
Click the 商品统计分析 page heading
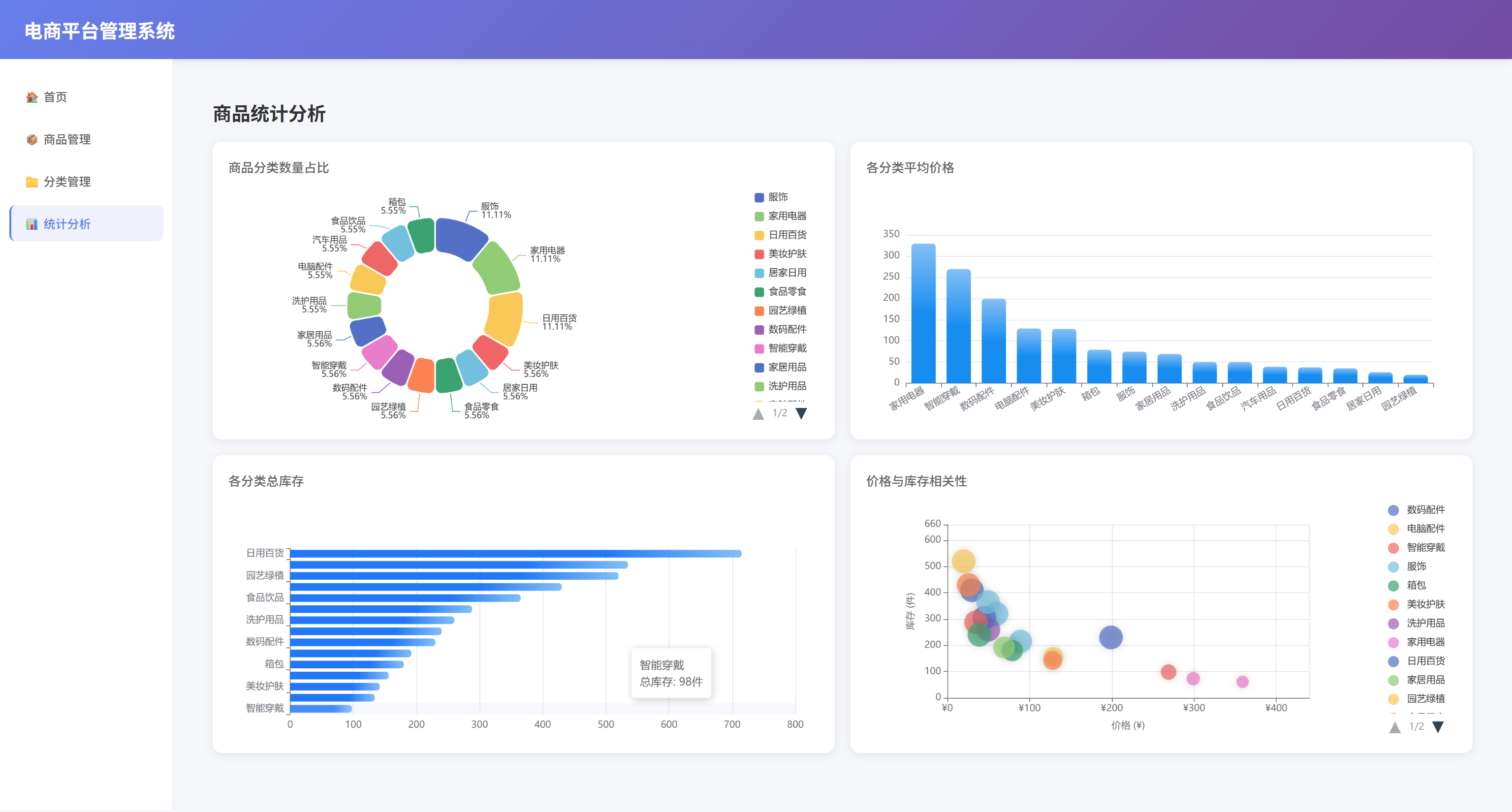(x=269, y=114)
